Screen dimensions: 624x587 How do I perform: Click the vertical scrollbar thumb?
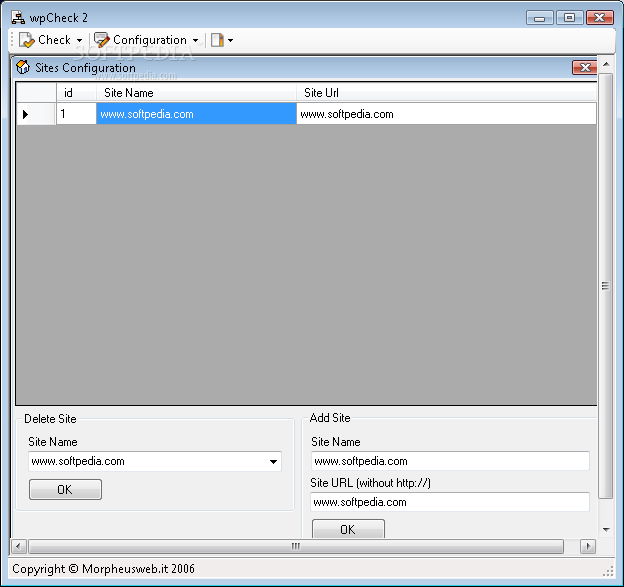coord(606,286)
